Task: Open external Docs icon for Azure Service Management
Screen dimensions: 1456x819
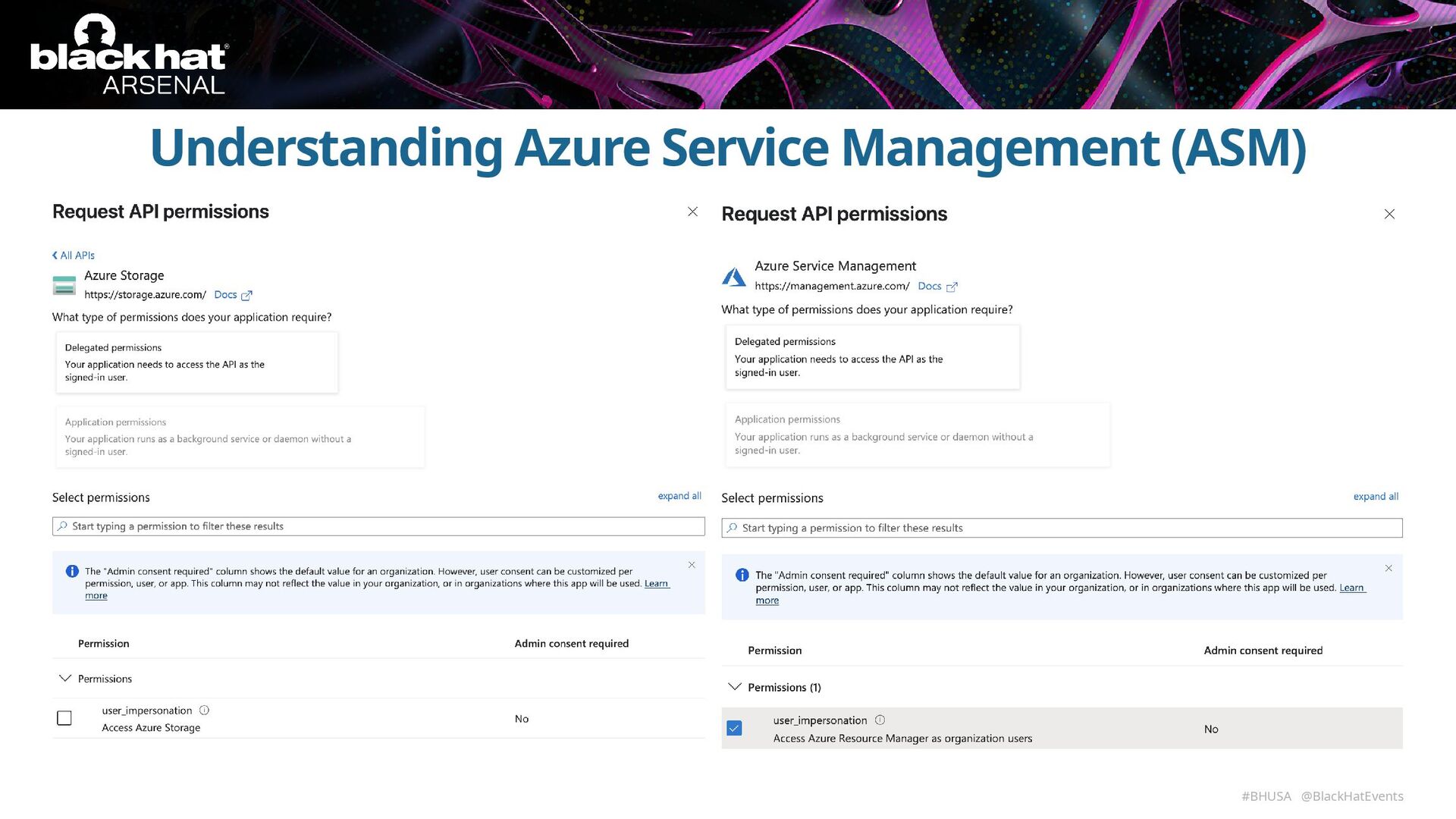Action: (952, 287)
